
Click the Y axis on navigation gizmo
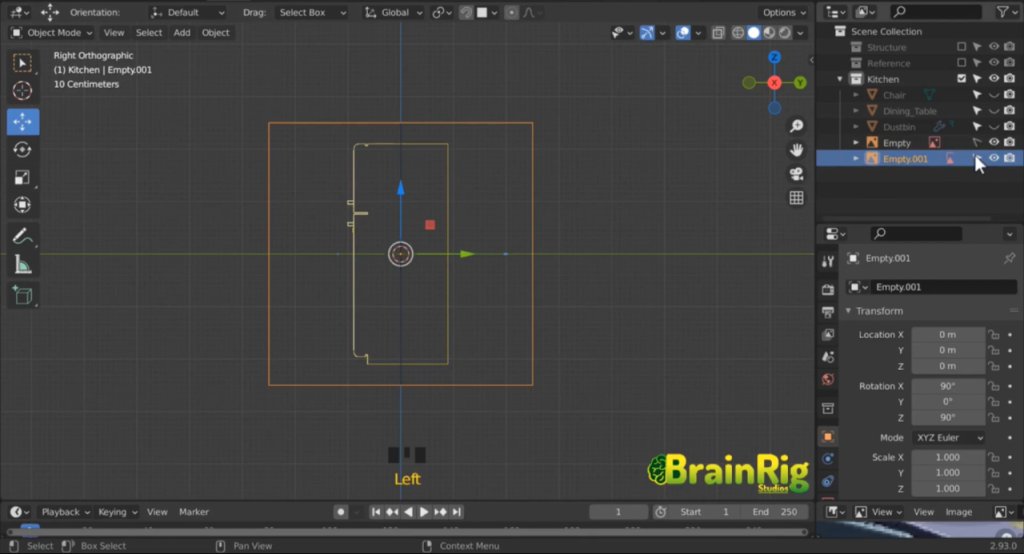800,82
